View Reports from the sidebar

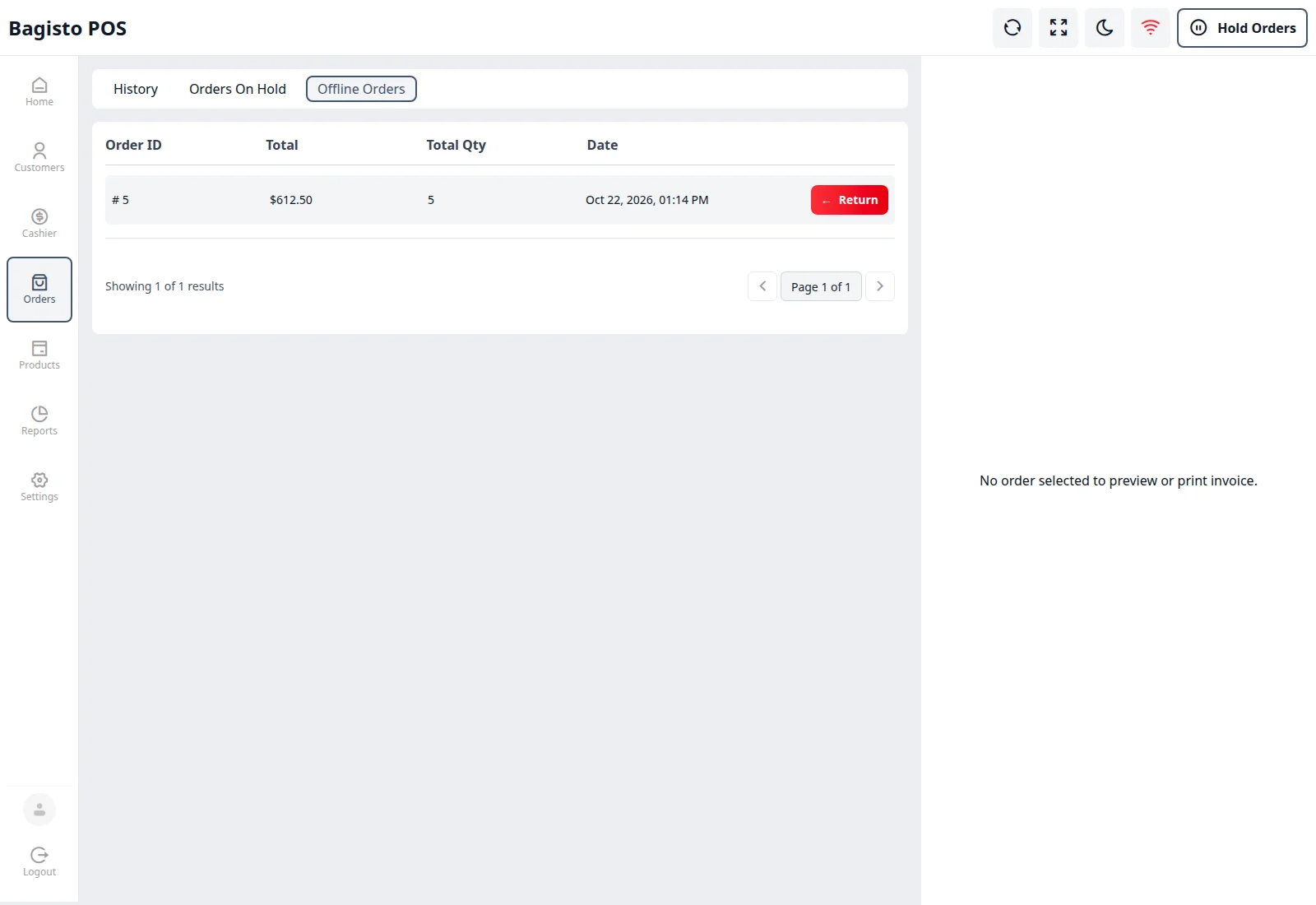click(x=39, y=421)
